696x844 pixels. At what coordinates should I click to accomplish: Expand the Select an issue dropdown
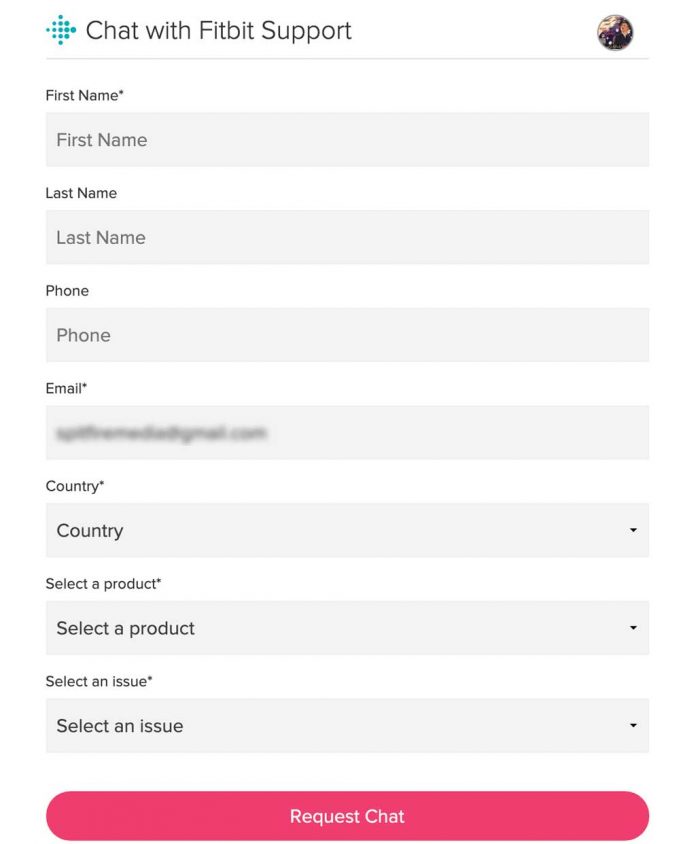(347, 726)
